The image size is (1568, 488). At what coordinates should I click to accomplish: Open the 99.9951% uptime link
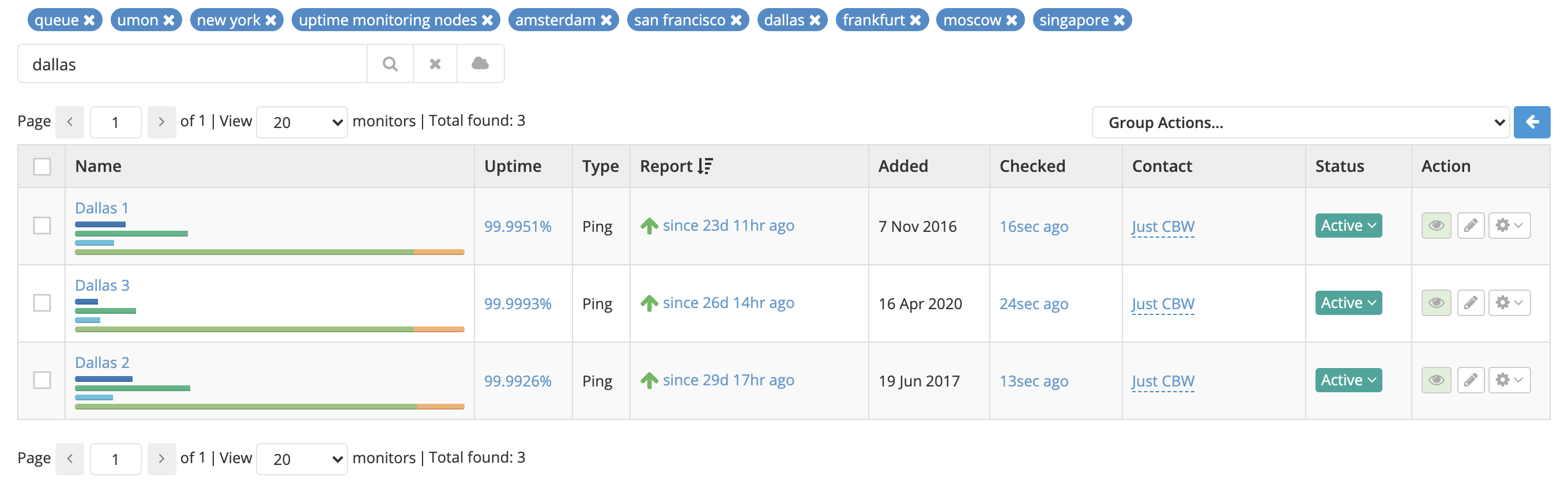[x=518, y=226]
